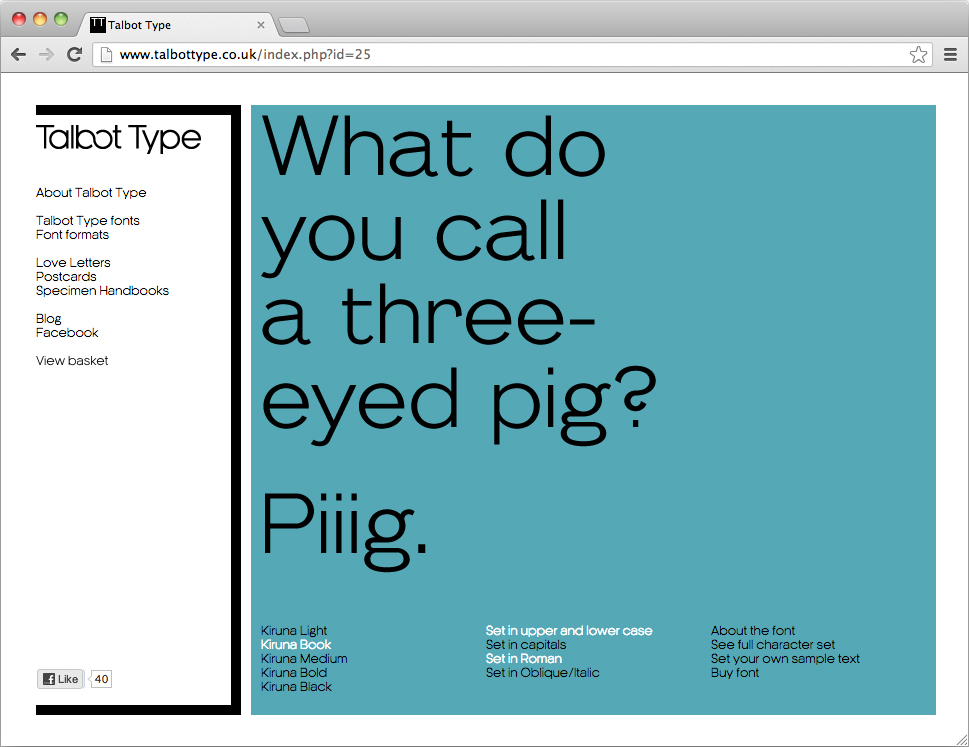Screen dimensions: 969x747
Task: Reload the page with the refresh icon
Action: pyautogui.click(x=74, y=54)
